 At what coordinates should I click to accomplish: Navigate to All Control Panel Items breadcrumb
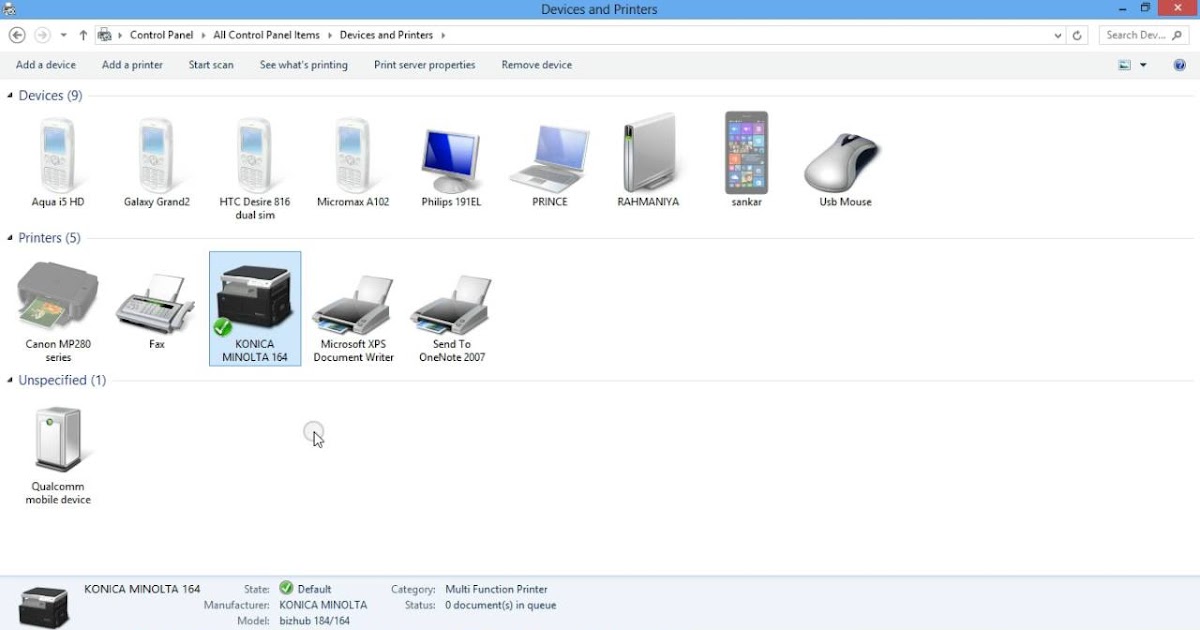click(x=267, y=35)
